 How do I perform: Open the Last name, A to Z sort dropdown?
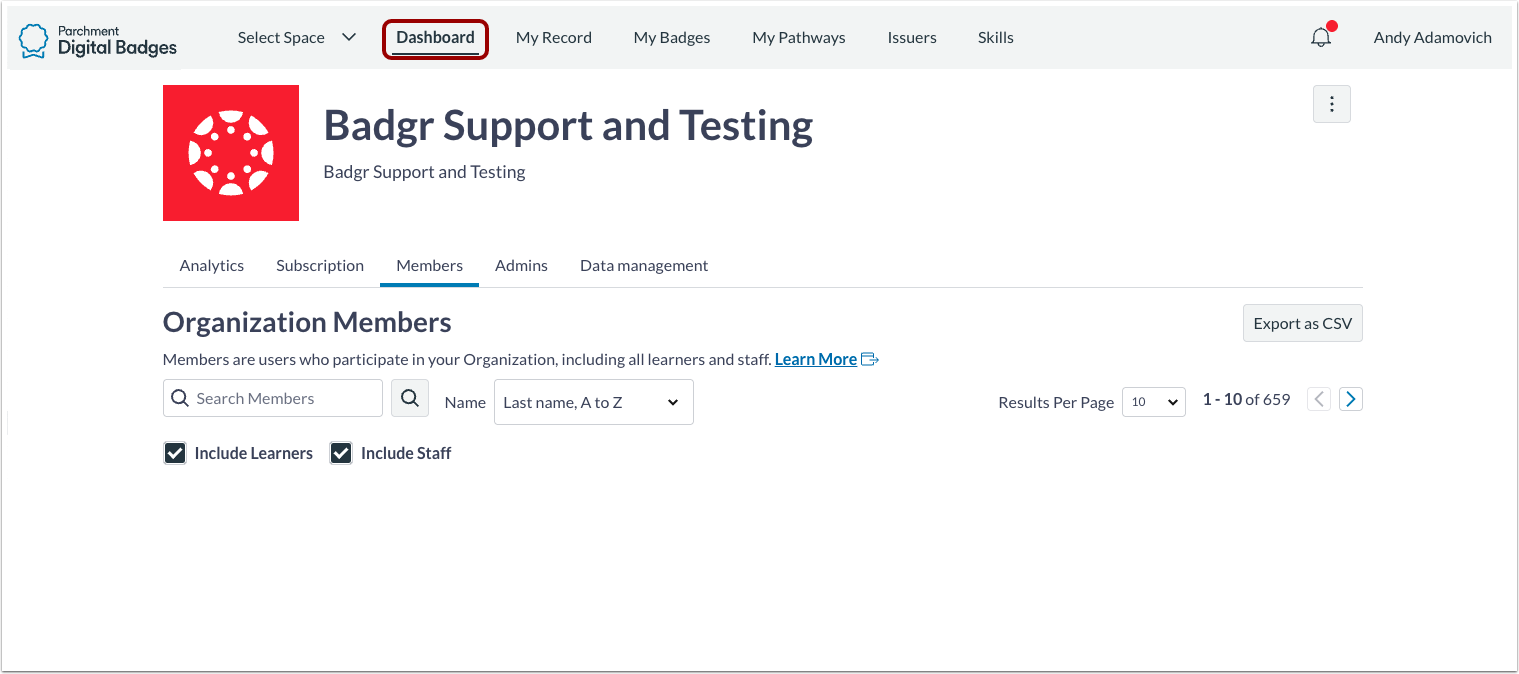(x=593, y=402)
